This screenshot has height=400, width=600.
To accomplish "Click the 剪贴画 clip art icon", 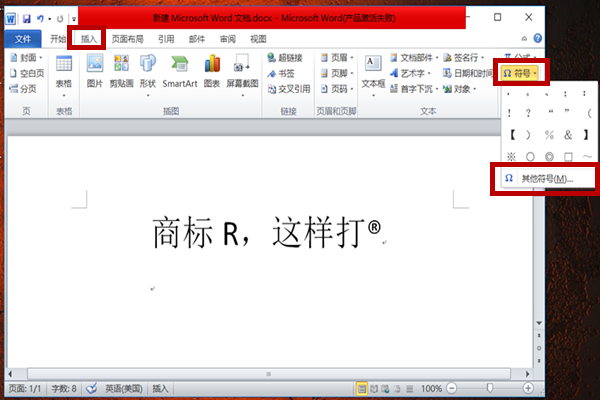I will click(121, 71).
